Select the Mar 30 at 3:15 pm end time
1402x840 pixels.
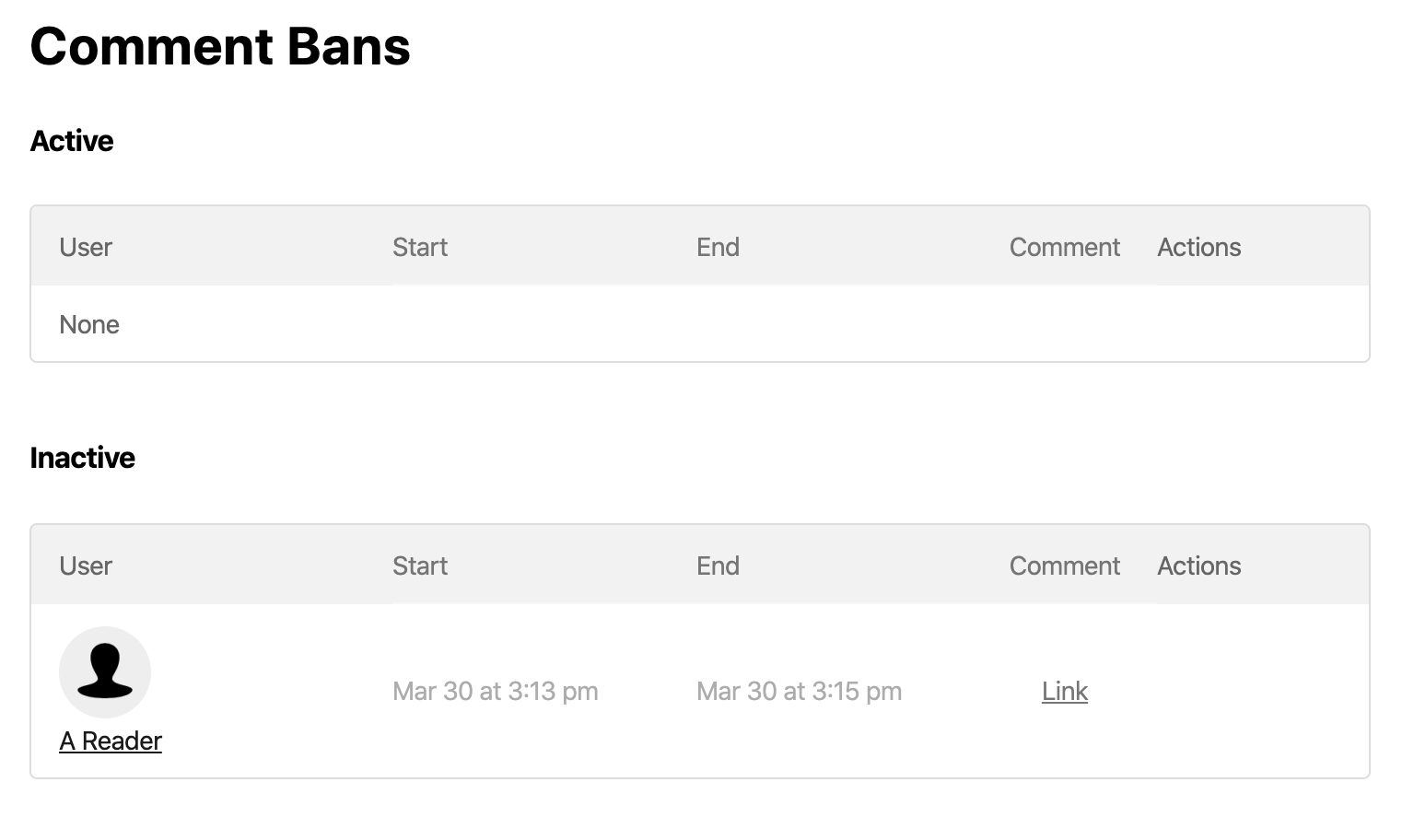(800, 691)
